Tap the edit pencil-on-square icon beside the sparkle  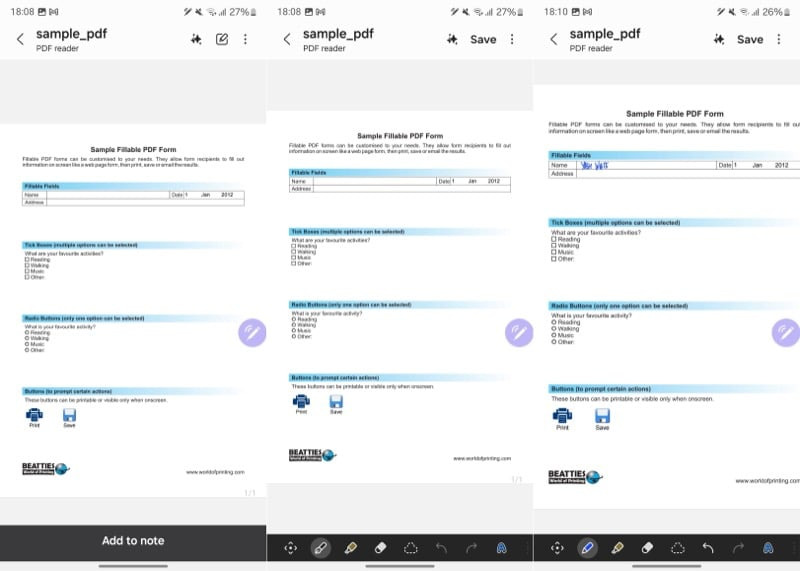pos(222,39)
